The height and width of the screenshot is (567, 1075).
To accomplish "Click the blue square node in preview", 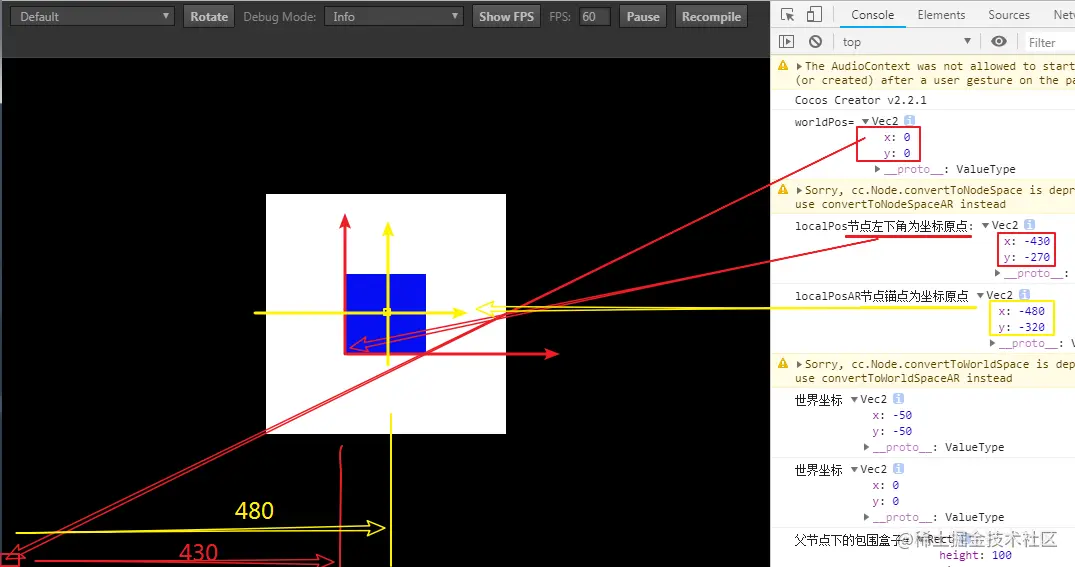I will click(x=386, y=313).
